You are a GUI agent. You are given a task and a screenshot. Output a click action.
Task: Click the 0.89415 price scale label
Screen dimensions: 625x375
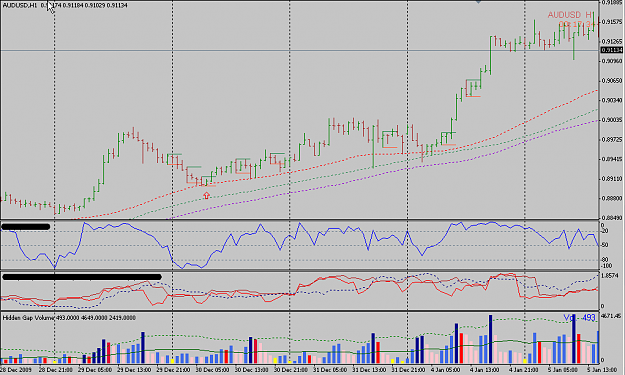pyautogui.click(x=612, y=159)
